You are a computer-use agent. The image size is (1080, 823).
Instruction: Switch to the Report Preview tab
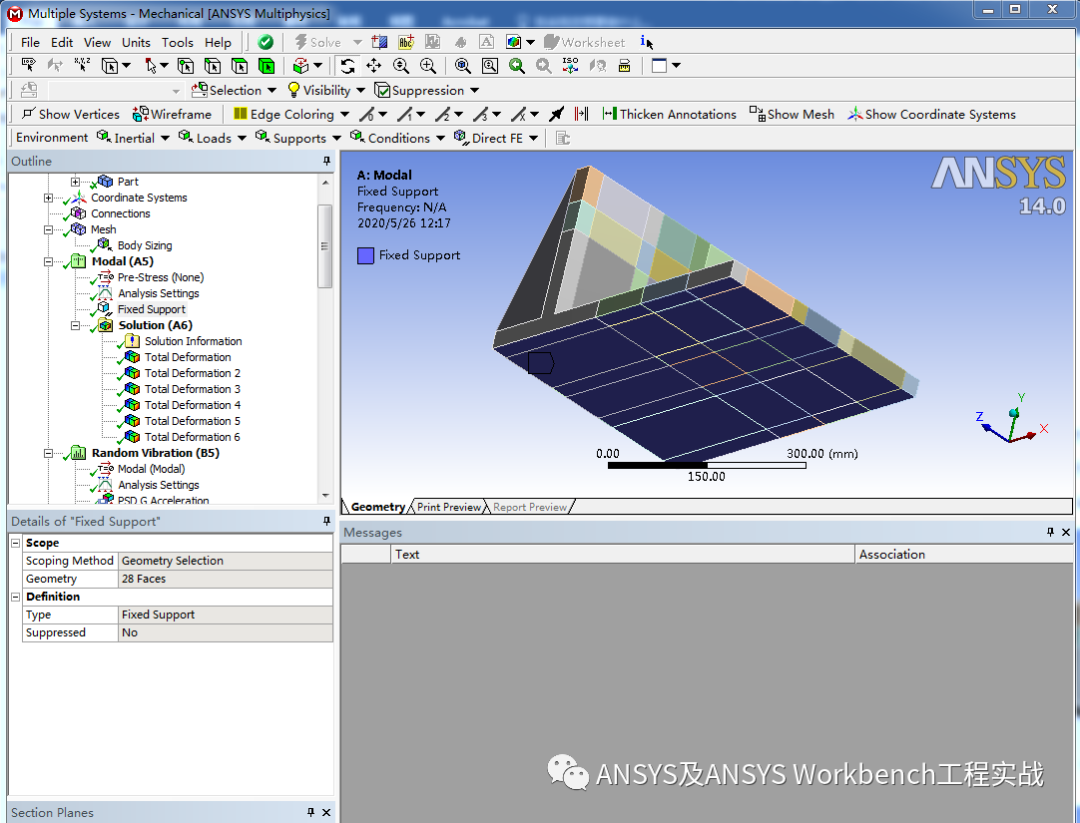530,507
